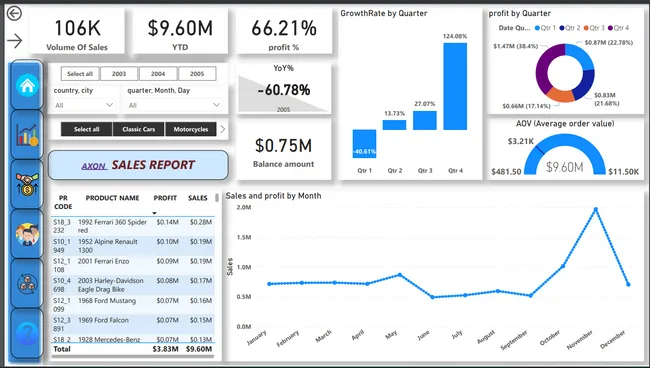Click the Qtr 1 negative growth bar
Viewport: 650px width, 368px height.
click(x=364, y=144)
